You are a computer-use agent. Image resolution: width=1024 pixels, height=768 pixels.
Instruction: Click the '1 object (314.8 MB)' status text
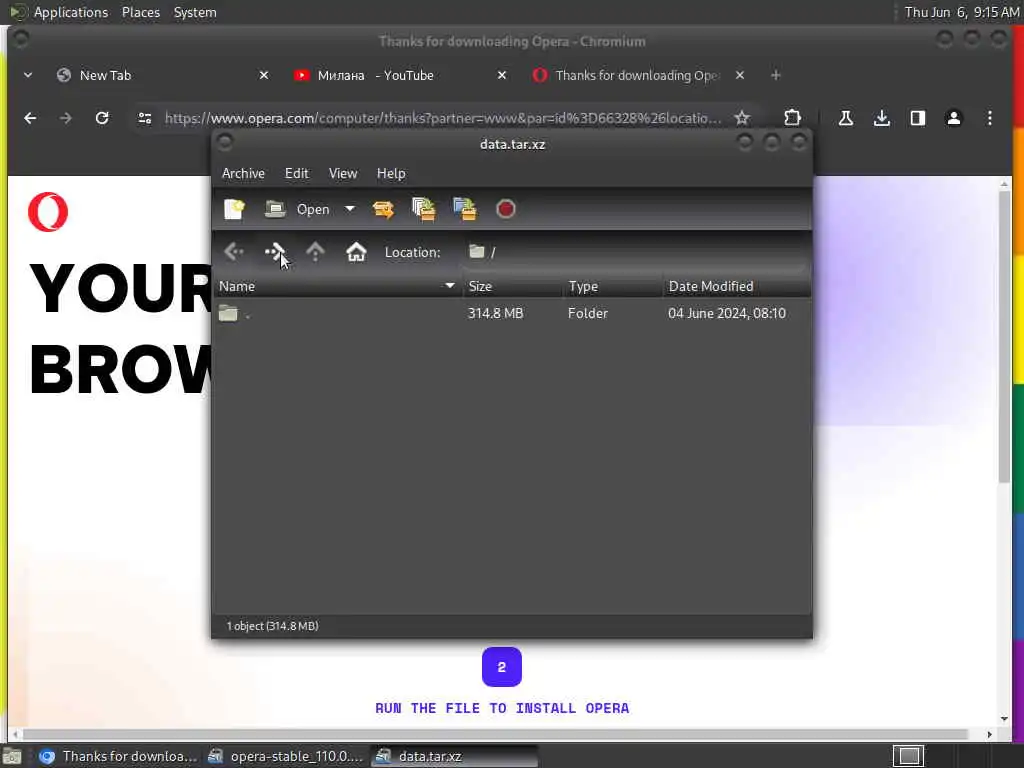[272, 626]
